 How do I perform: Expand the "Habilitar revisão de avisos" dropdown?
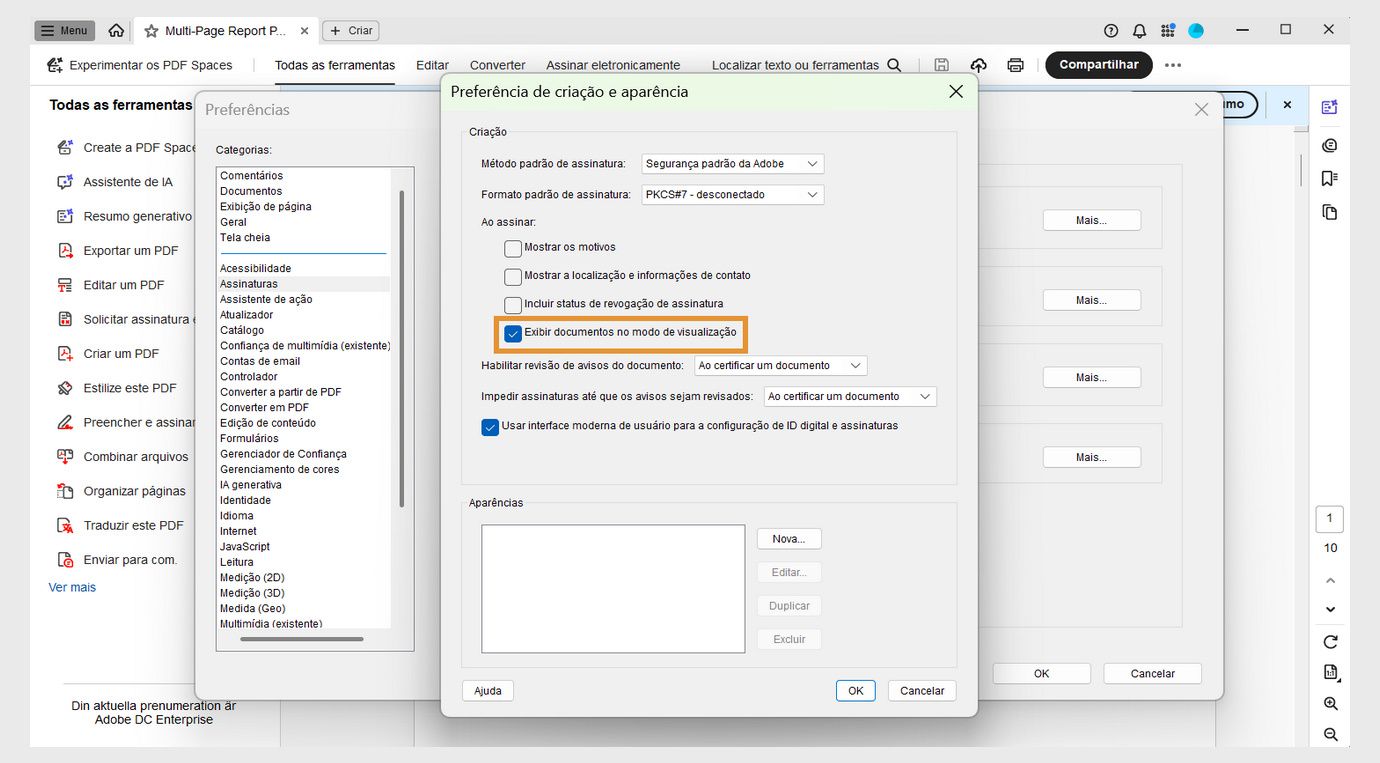780,365
